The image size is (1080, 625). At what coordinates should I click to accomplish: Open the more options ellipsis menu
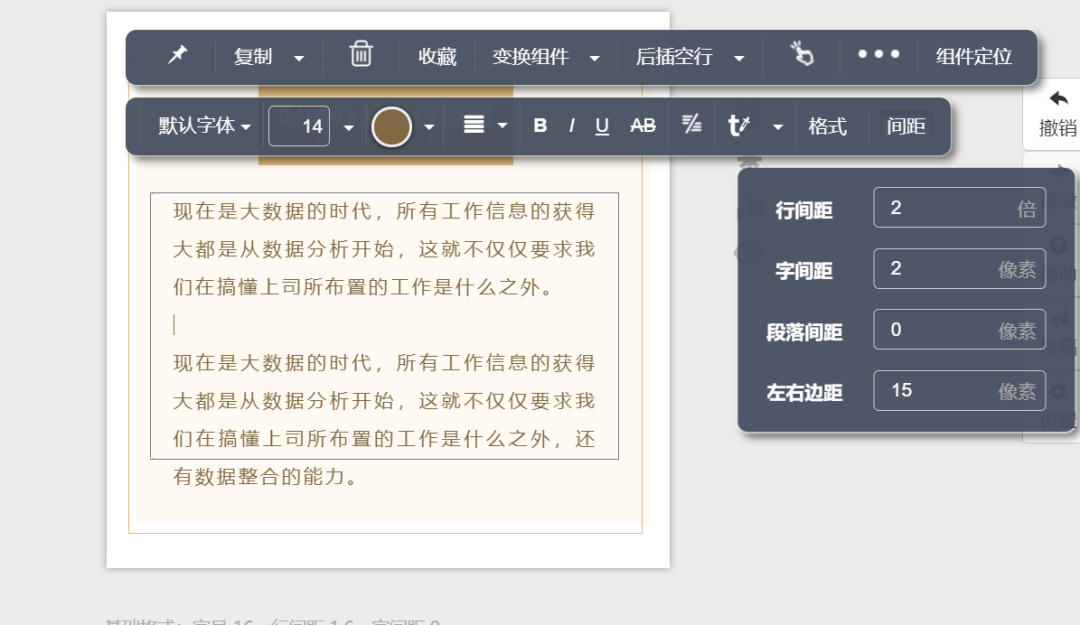[x=877, y=57]
